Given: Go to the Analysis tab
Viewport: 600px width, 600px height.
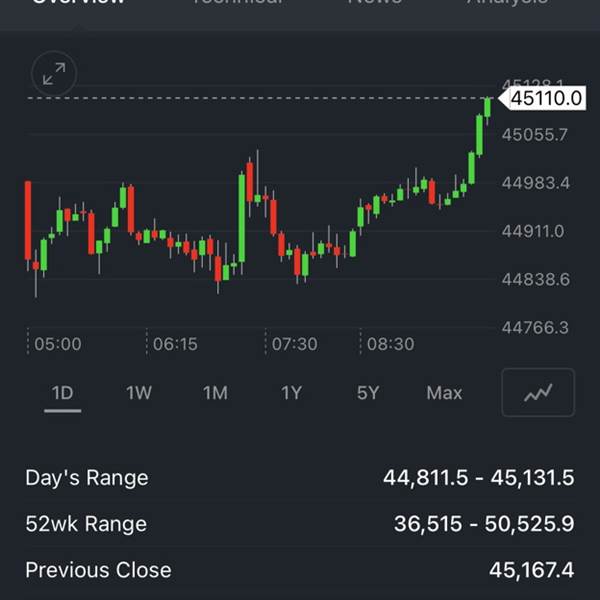Looking at the screenshot, I should click(507, 3).
